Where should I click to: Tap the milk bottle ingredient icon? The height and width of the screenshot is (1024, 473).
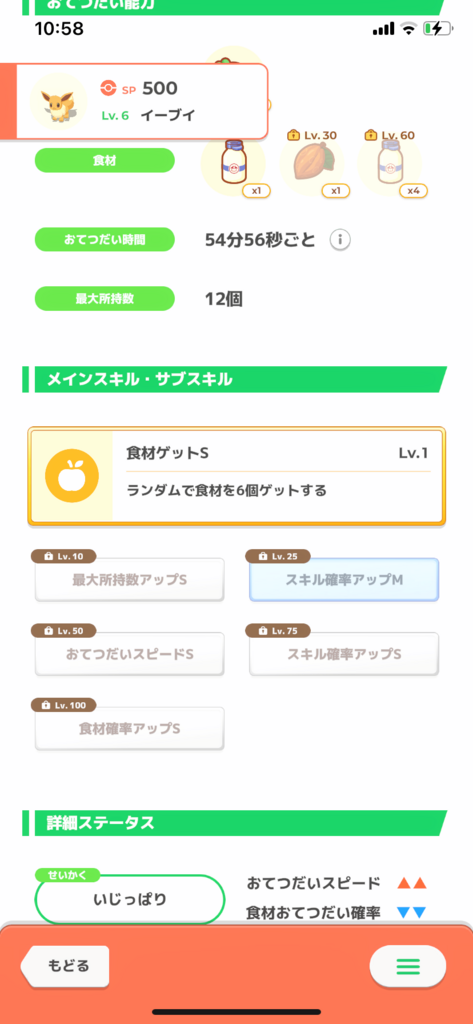pos(233,163)
